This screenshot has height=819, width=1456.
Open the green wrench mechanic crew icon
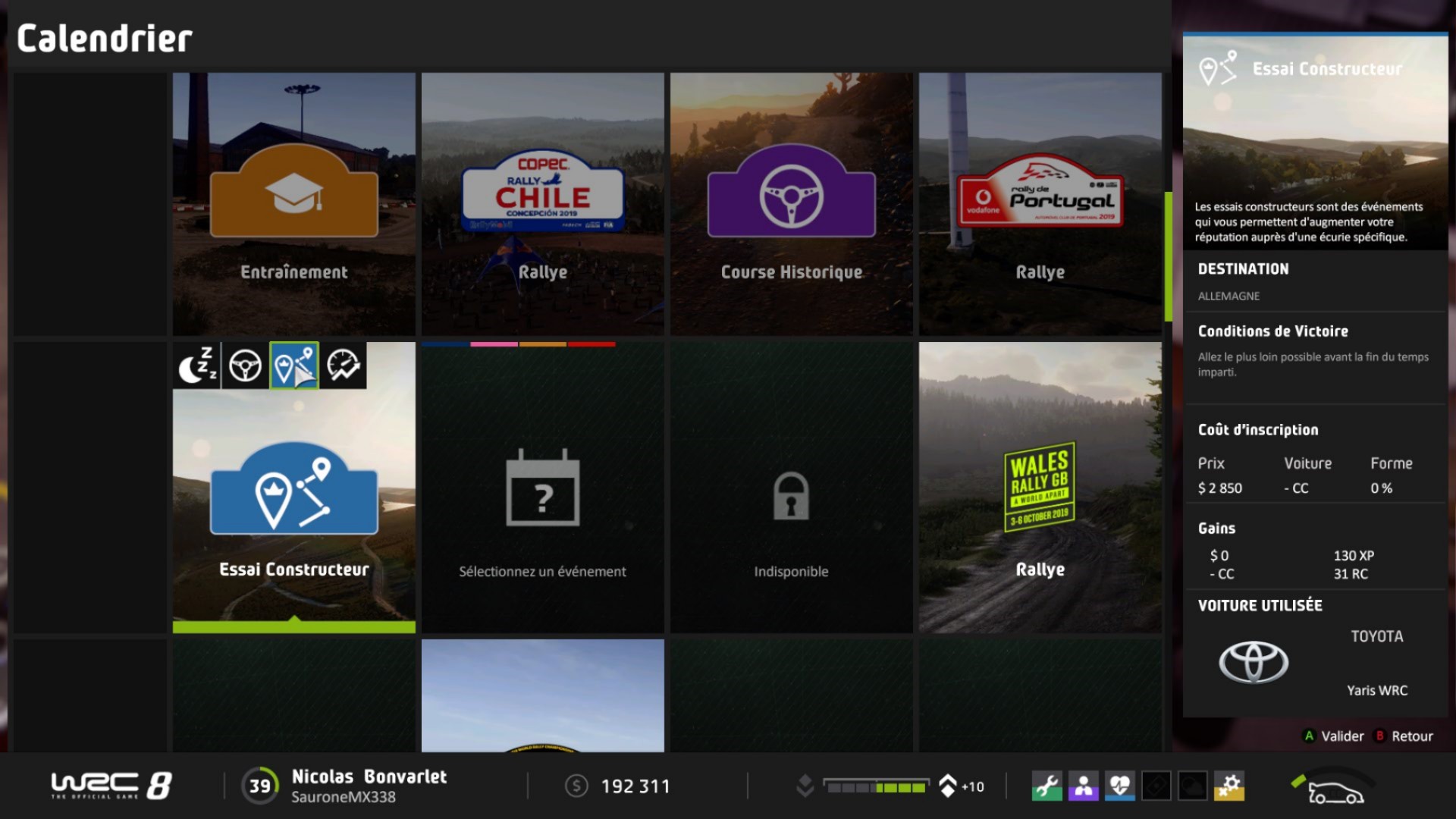point(1047,786)
